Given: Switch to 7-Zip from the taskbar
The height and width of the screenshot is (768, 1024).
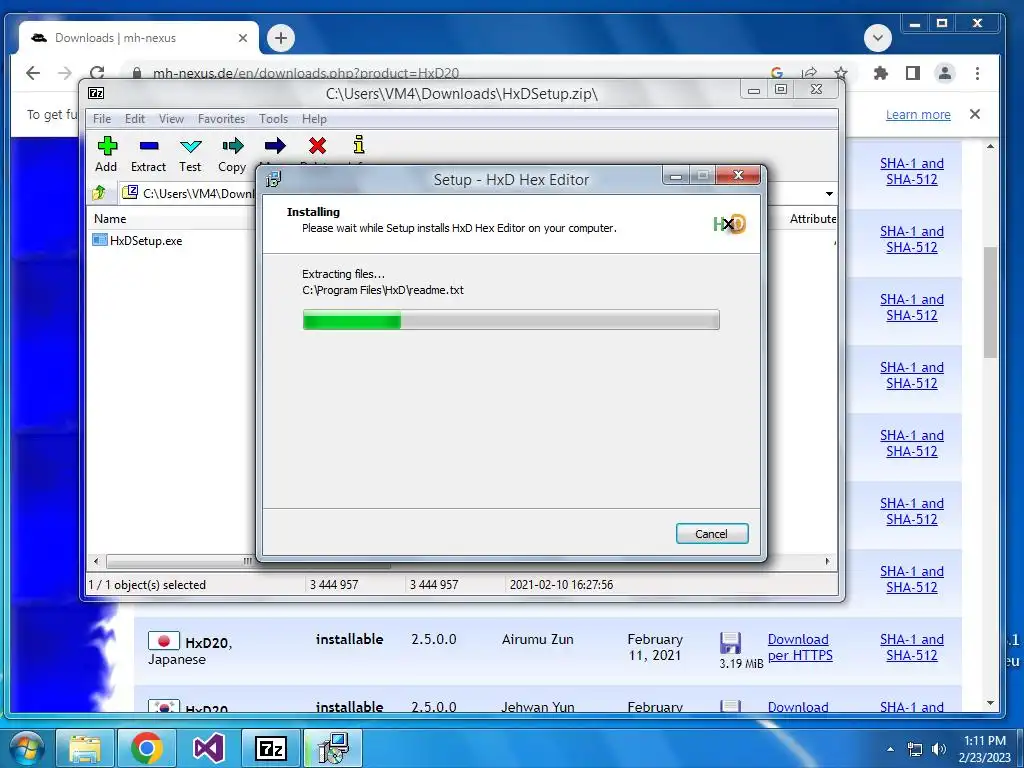Looking at the screenshot, I should (x=271, y=748).
